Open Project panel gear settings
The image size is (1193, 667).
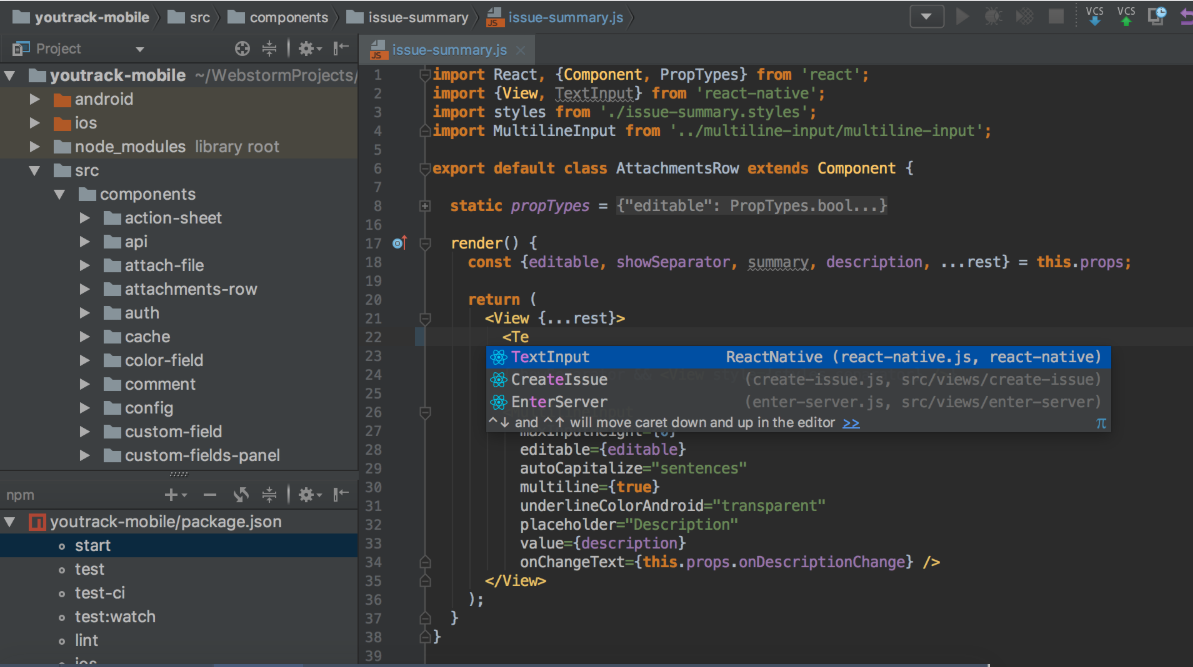point(308,49)
